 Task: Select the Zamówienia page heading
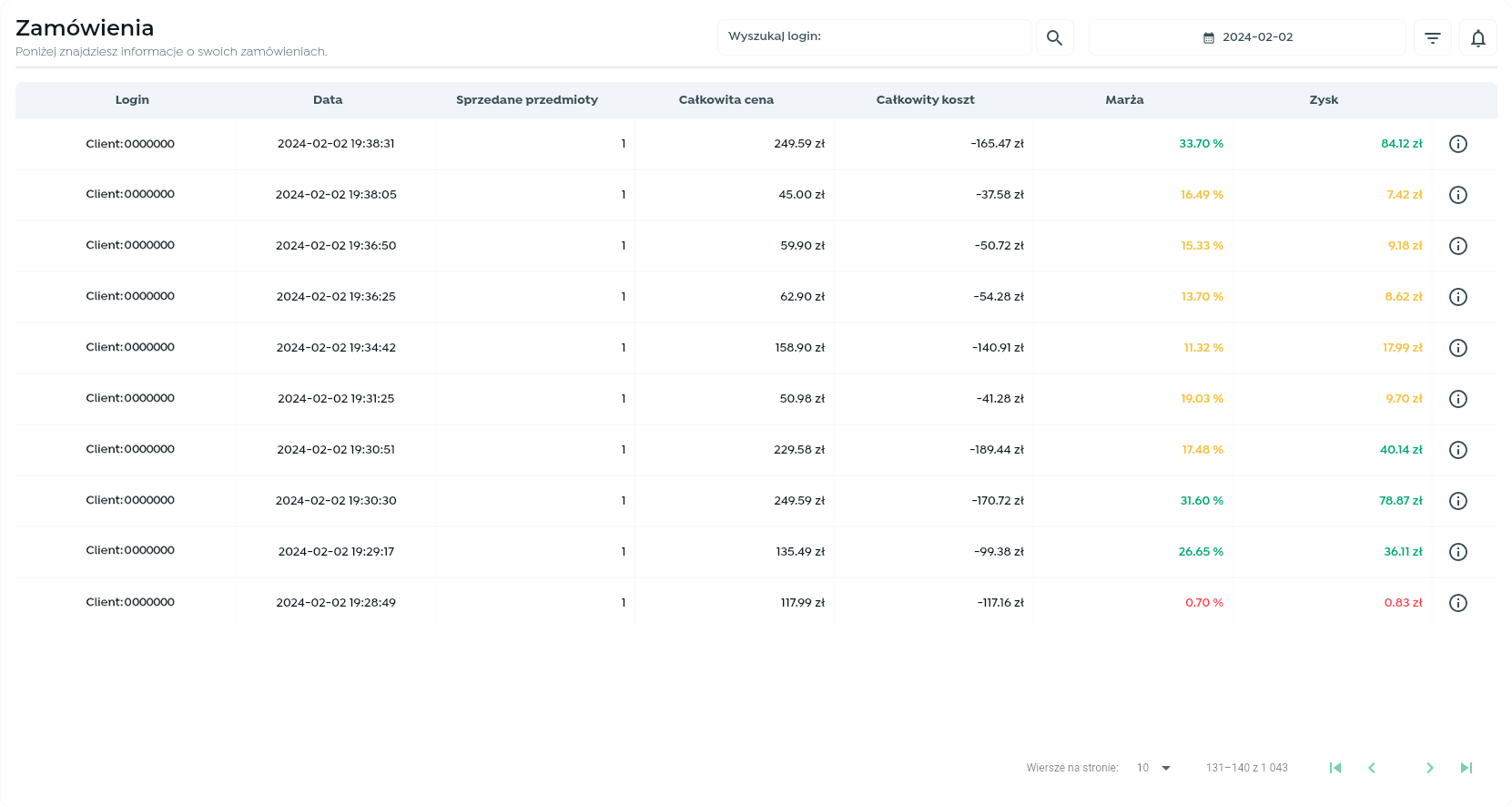click(85, 28)
